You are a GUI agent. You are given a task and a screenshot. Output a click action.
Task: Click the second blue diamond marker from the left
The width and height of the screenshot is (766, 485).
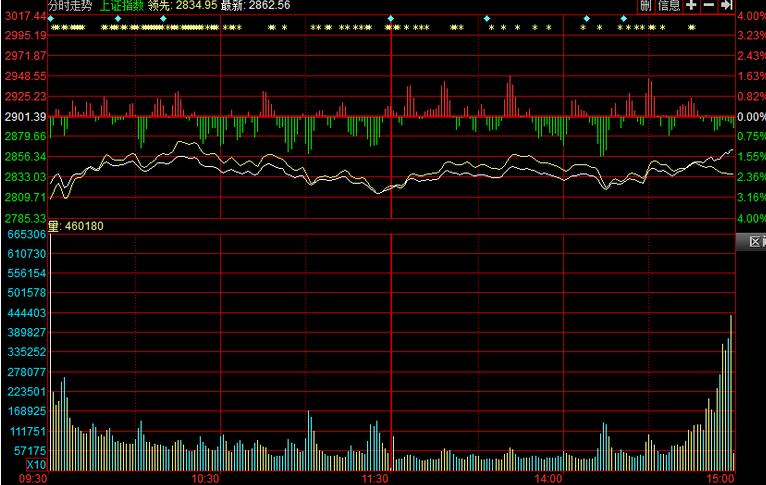tap(118, 19)
